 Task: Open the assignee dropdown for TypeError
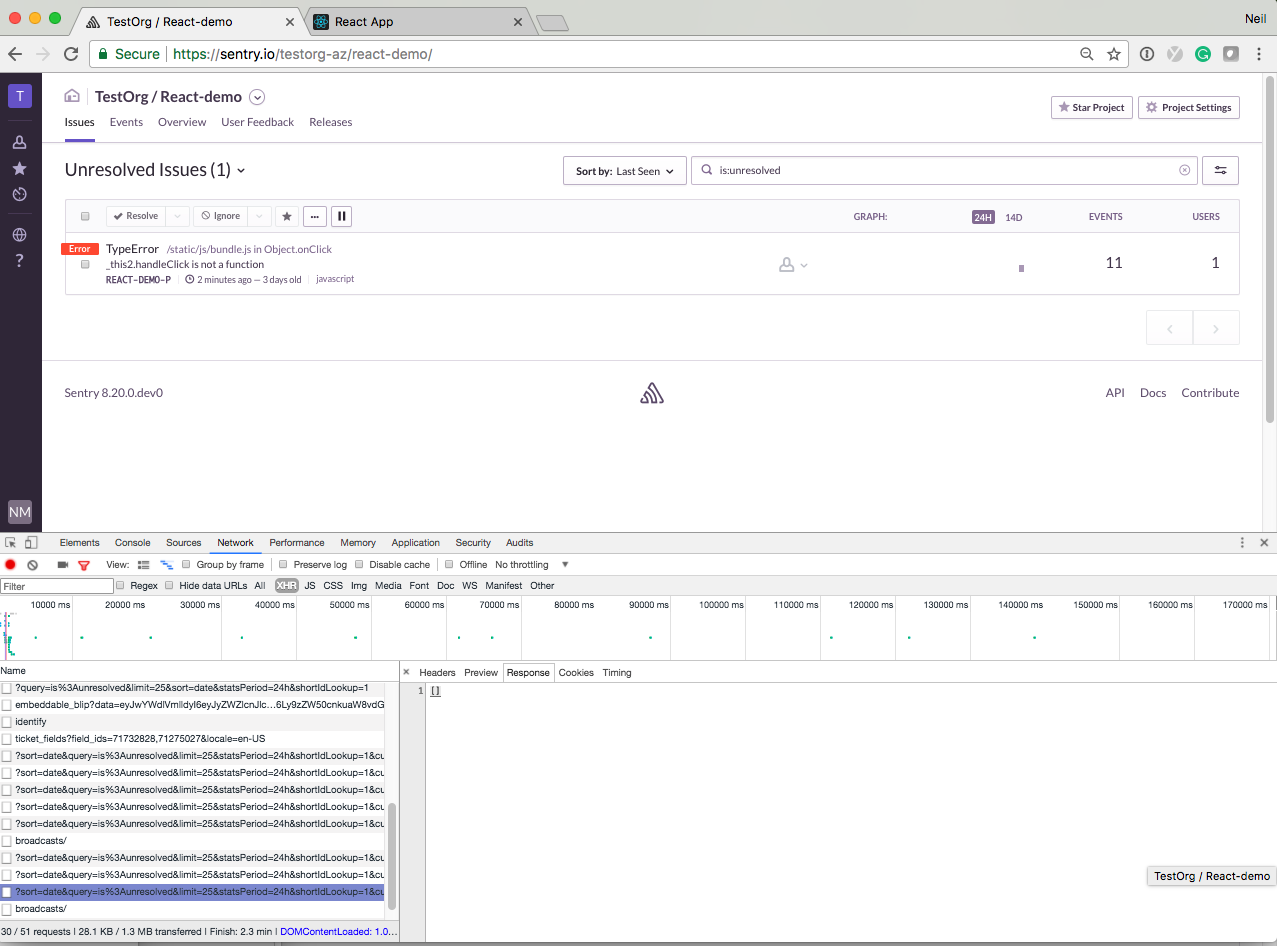tap(793, 265)
